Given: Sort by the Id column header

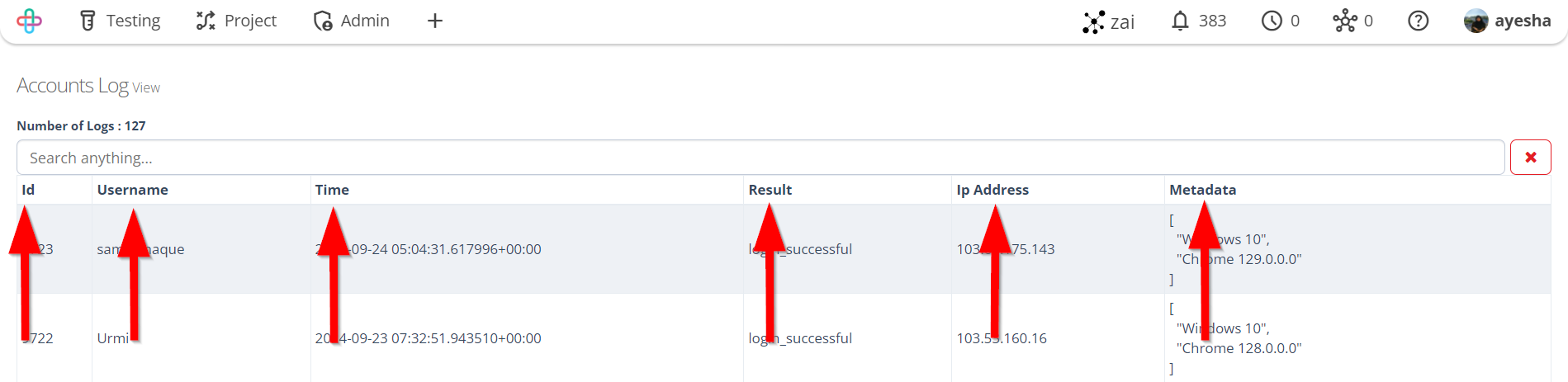Looking at the screenshot, I should click(28, 190).
